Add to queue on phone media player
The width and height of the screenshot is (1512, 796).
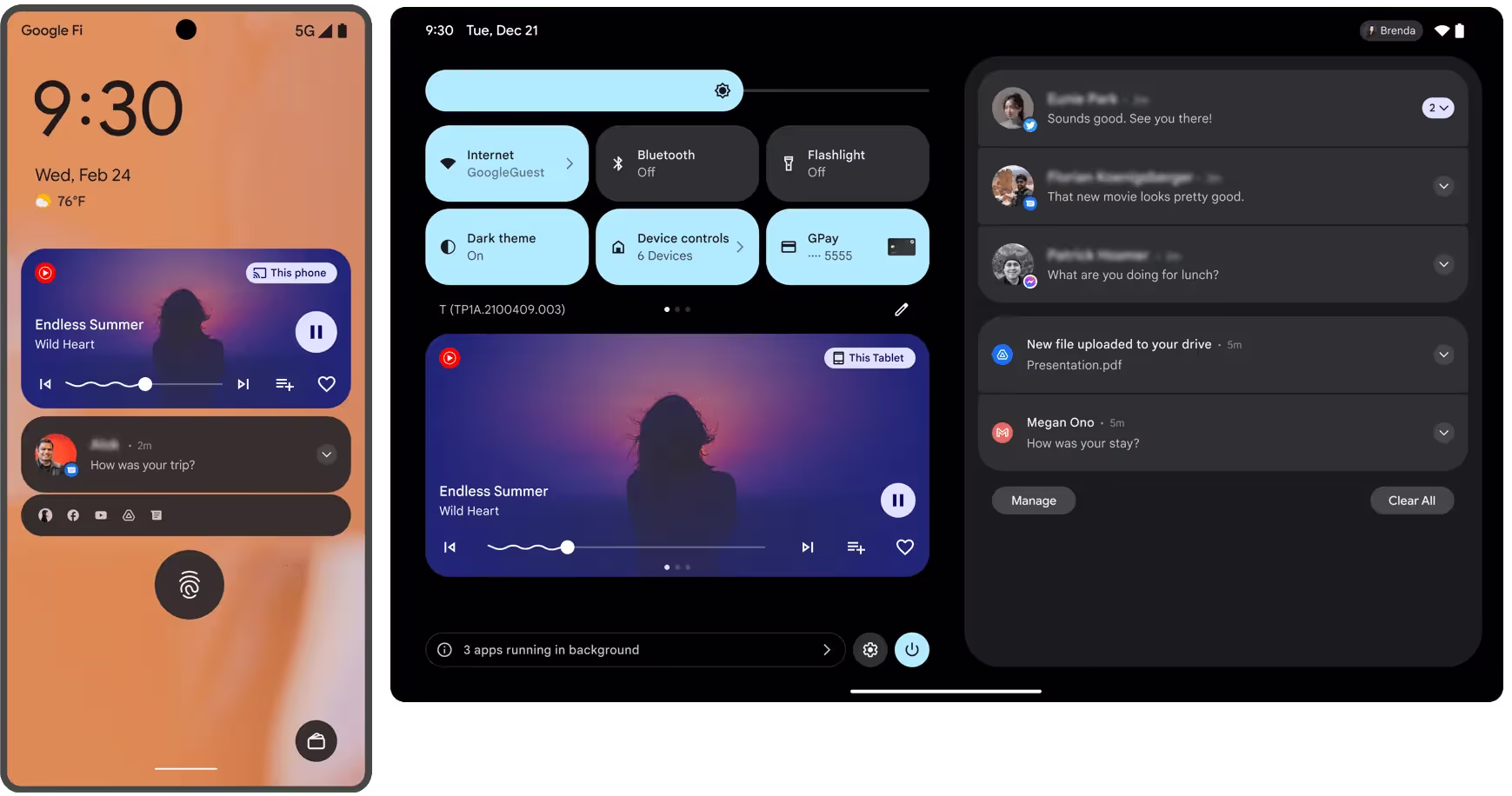[284, 384]
